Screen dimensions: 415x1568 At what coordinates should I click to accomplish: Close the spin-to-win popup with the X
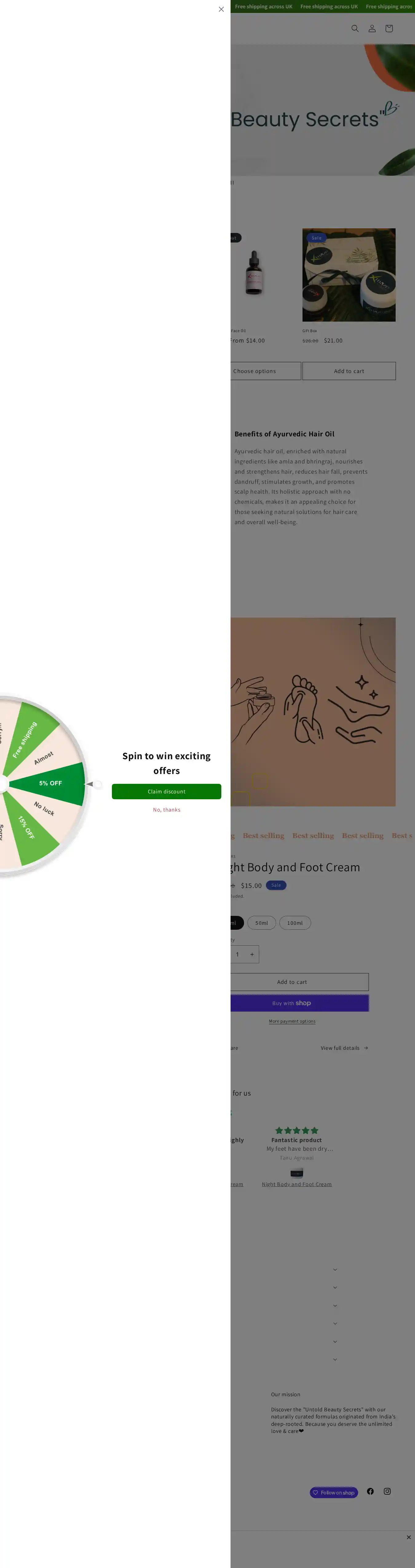(221, 9)
